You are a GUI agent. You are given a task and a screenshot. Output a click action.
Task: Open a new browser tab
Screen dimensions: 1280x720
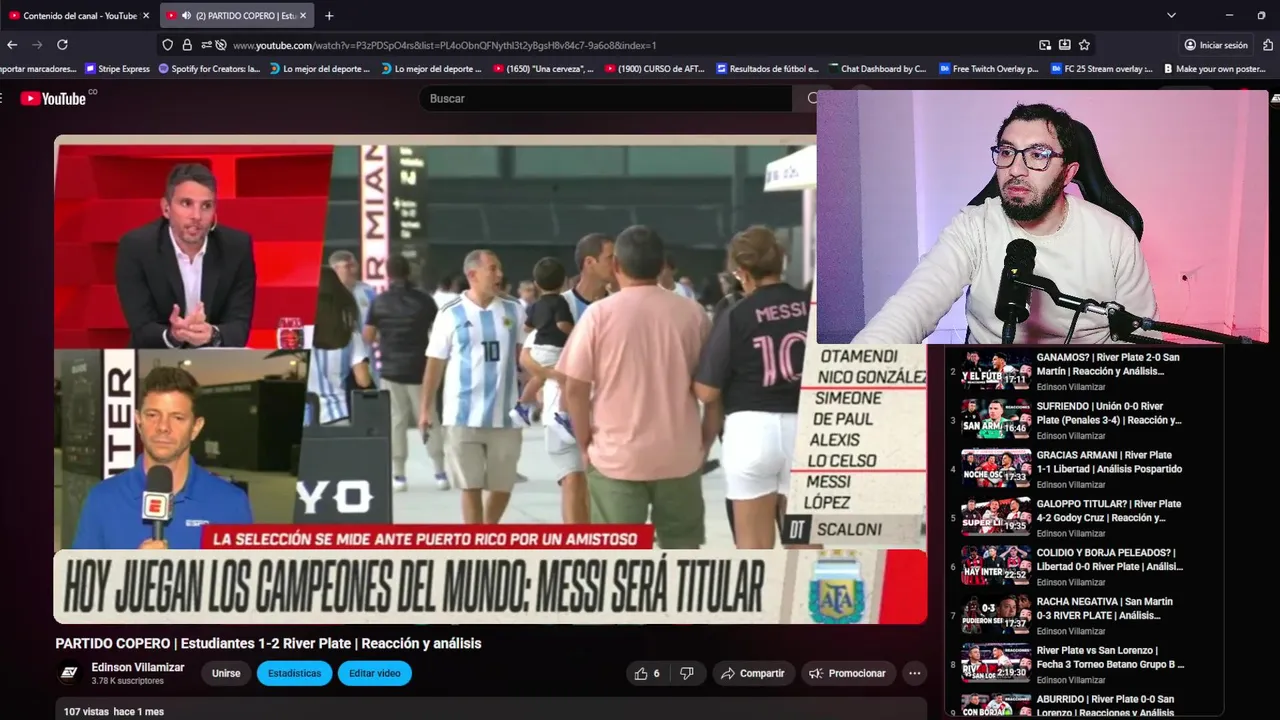coord(329,15)
